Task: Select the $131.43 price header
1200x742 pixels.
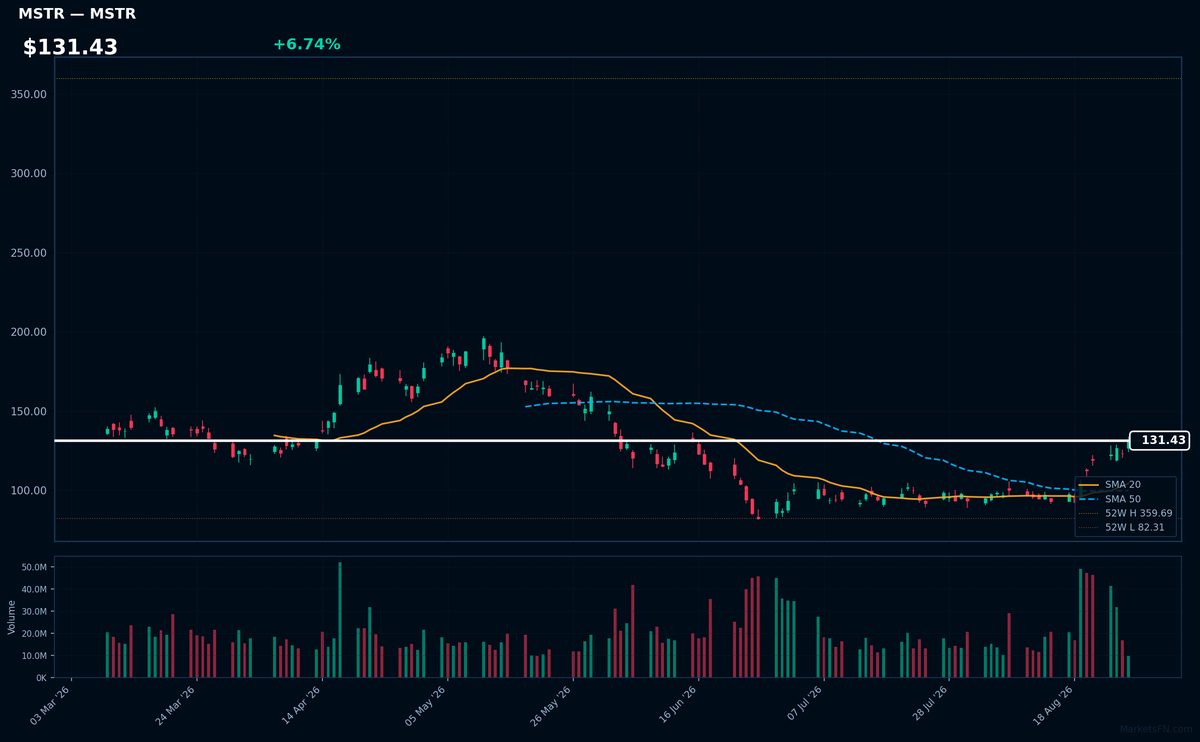Action: click(70, 47)
